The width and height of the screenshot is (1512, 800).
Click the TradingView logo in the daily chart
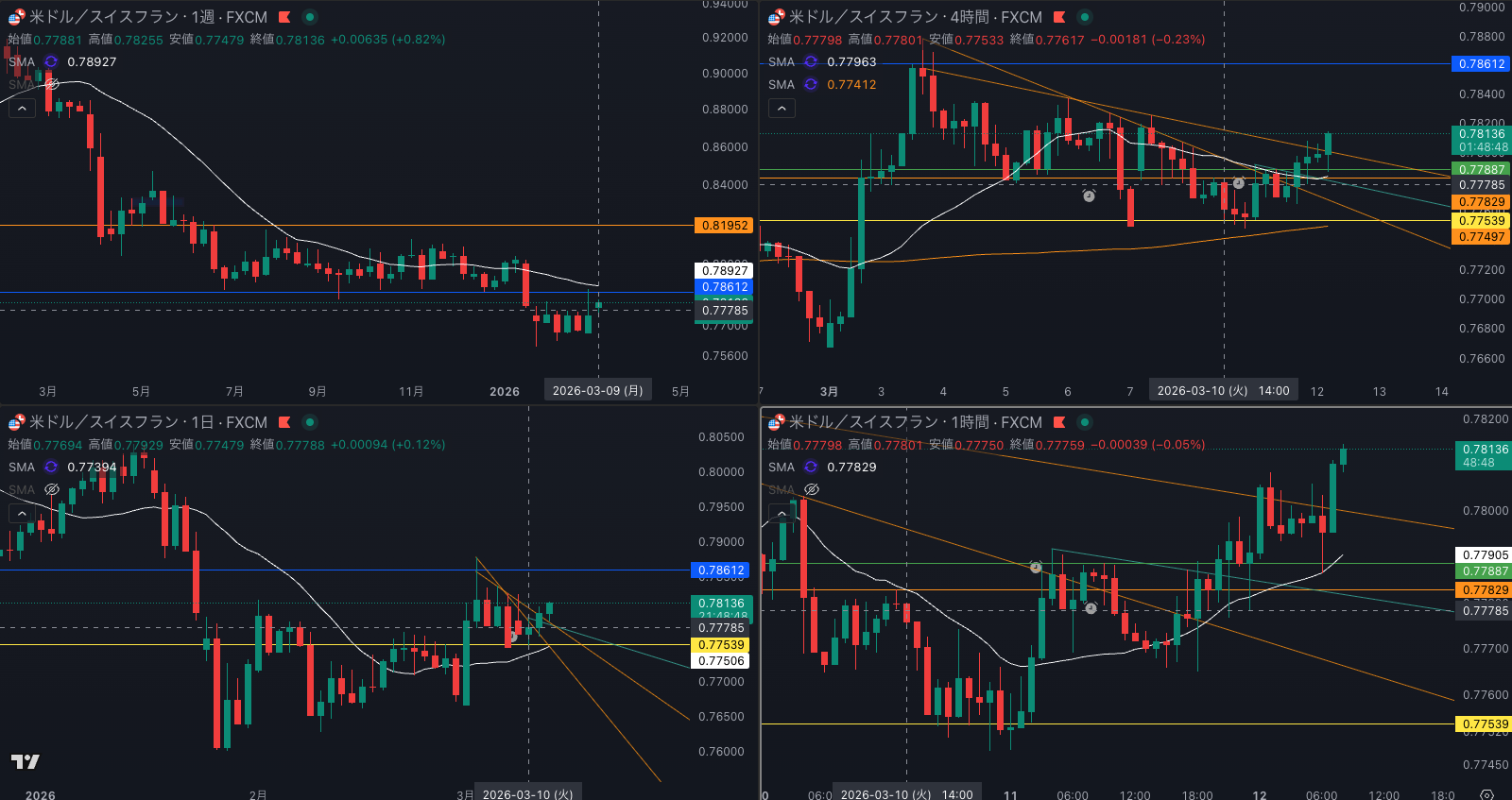click(x=26, y=761)
